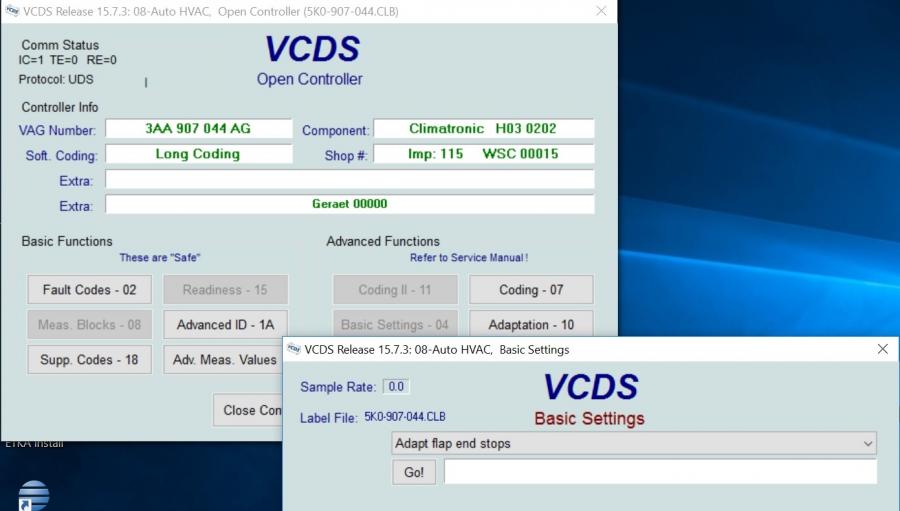Click the Soft. Coding field Long Coding

(x=199, y=154)
